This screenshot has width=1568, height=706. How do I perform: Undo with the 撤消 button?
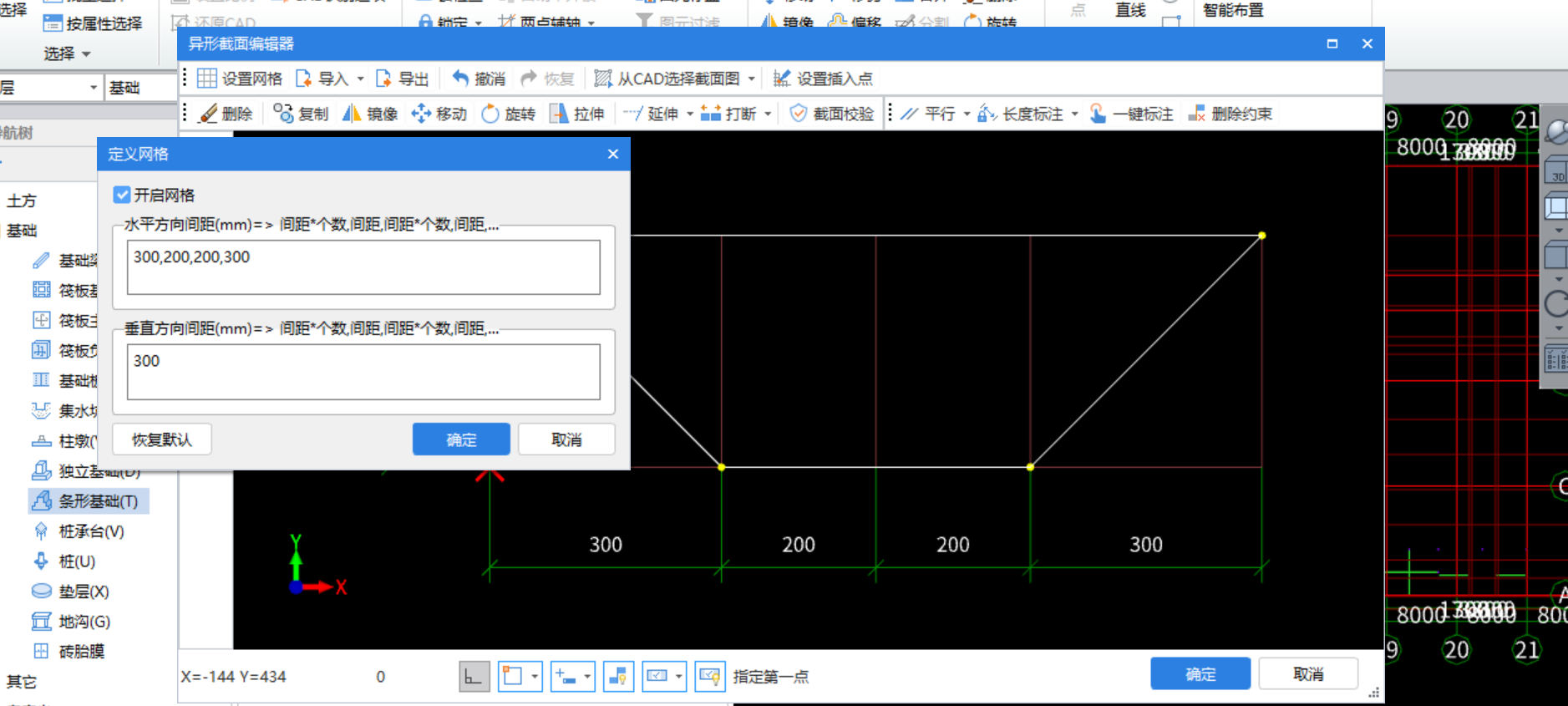pyautogui.click(x=480, y=79)
